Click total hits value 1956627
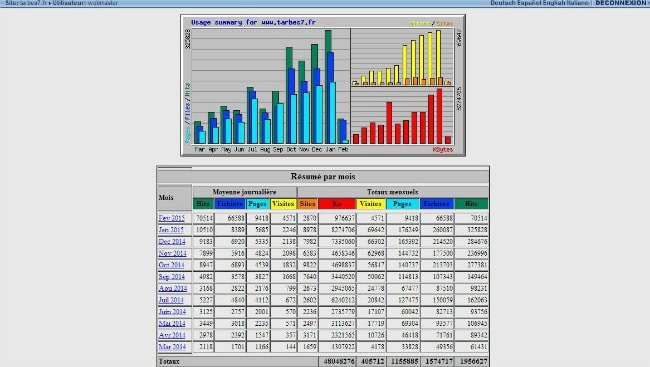This screenshot has width=650, height=367. click(473, 362)
